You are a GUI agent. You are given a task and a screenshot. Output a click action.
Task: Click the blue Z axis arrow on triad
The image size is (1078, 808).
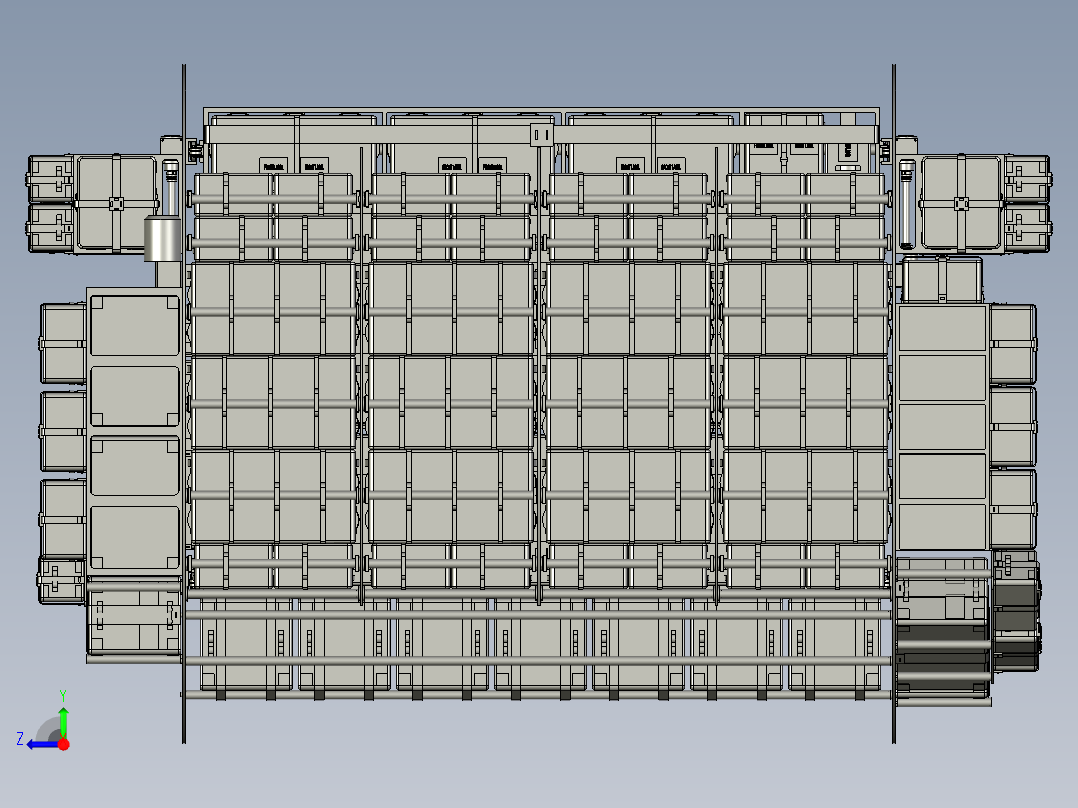click(41, 744)
